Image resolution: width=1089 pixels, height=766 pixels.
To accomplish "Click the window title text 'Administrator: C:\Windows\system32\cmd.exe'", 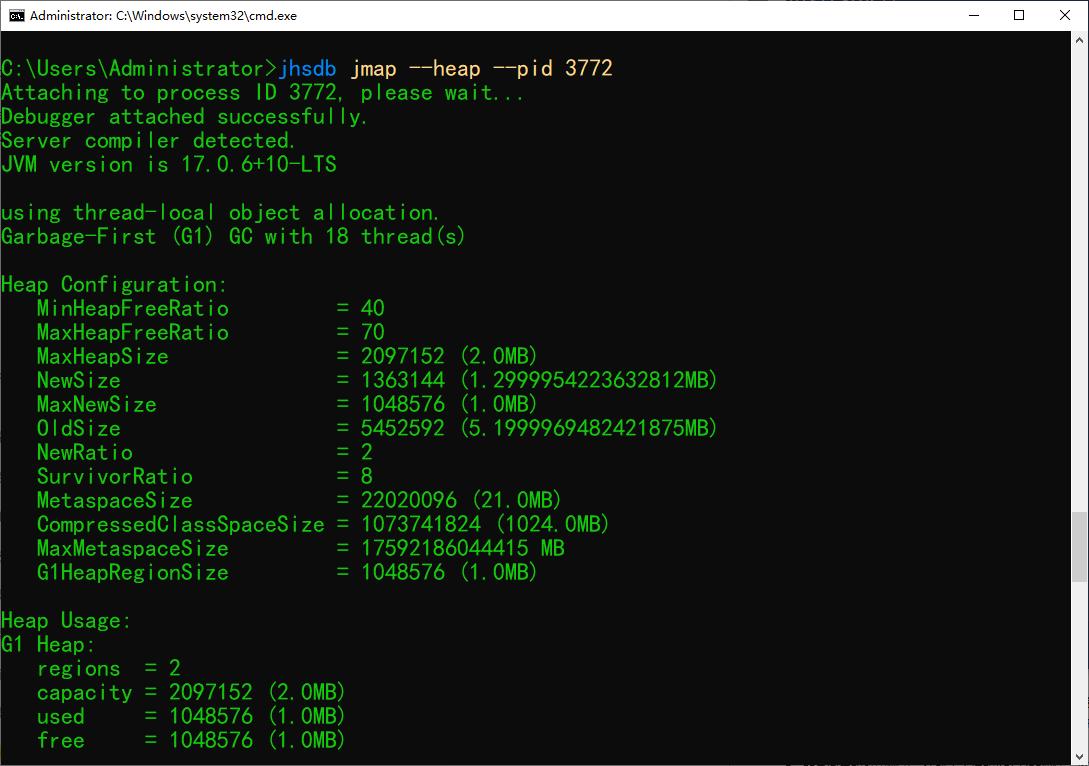I will coord(163,15).
